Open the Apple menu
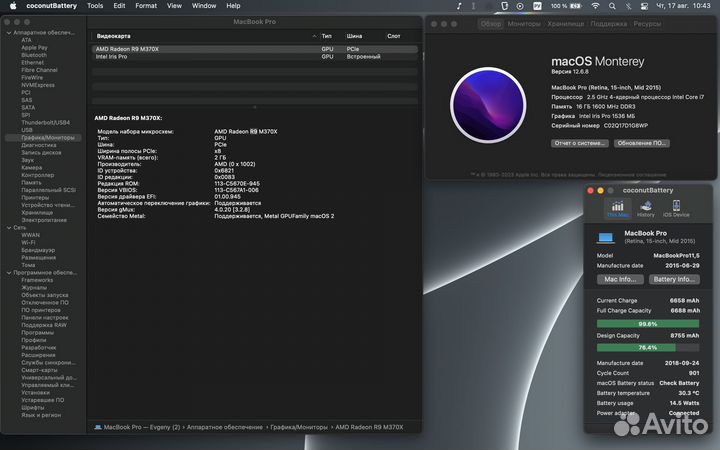Image resolution: width=720 pixels, height=450 pixels. (13, 6)
